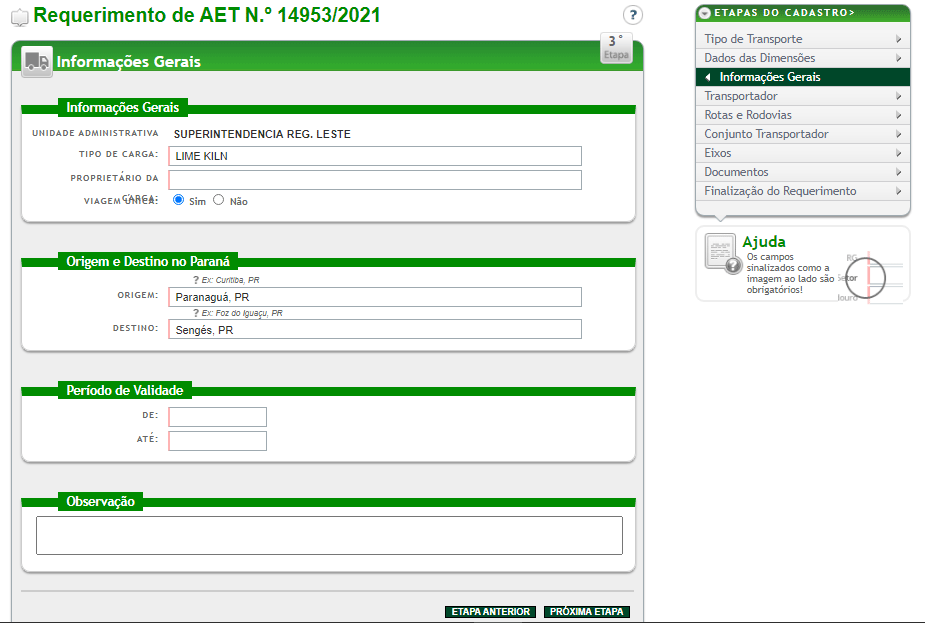Open the Transportador step
Screen dimensions: 925x623
point(741,96)
